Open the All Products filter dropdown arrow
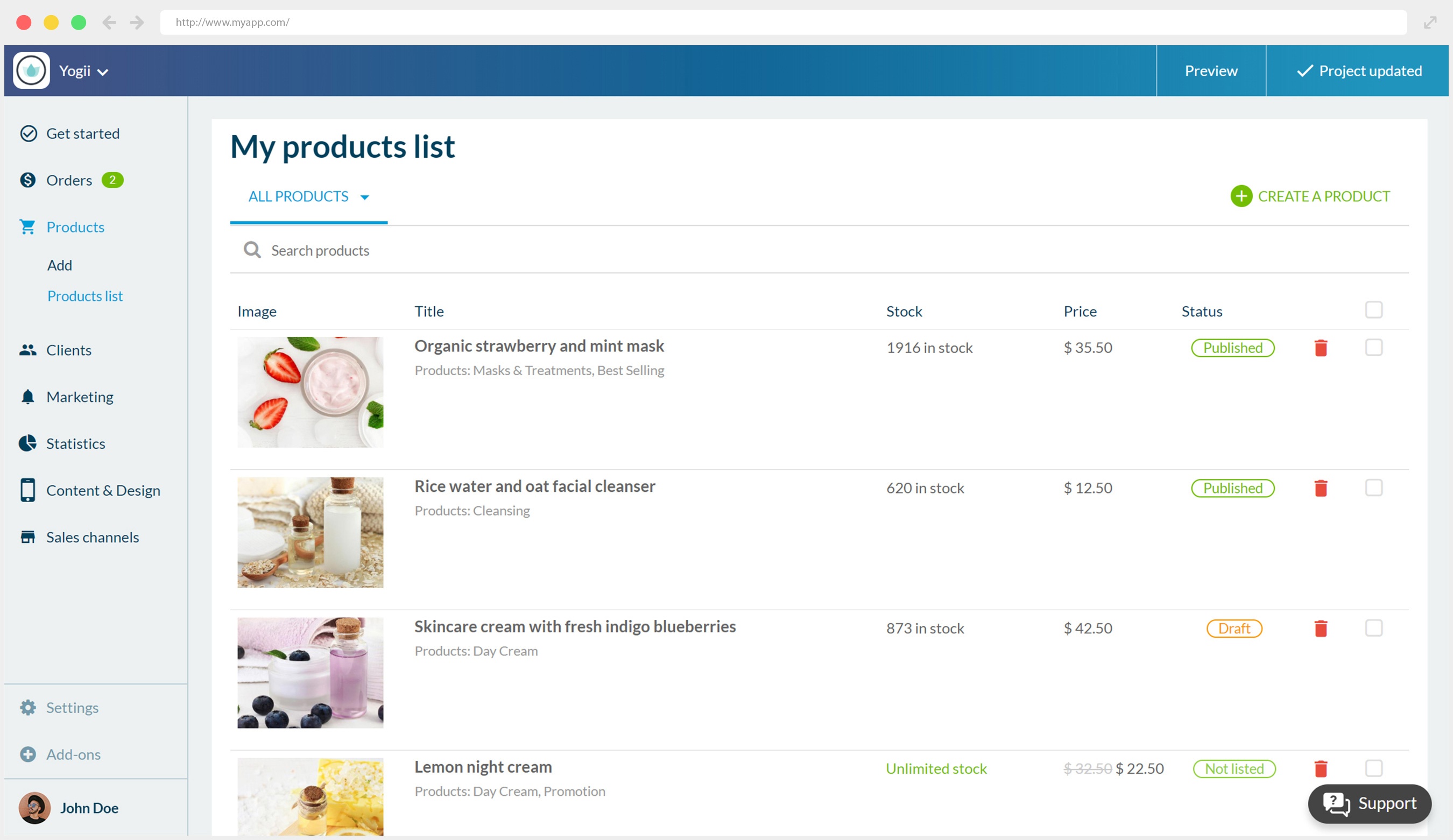The height and width of the screenshot is (840, 1453). (x=364, y=197)
